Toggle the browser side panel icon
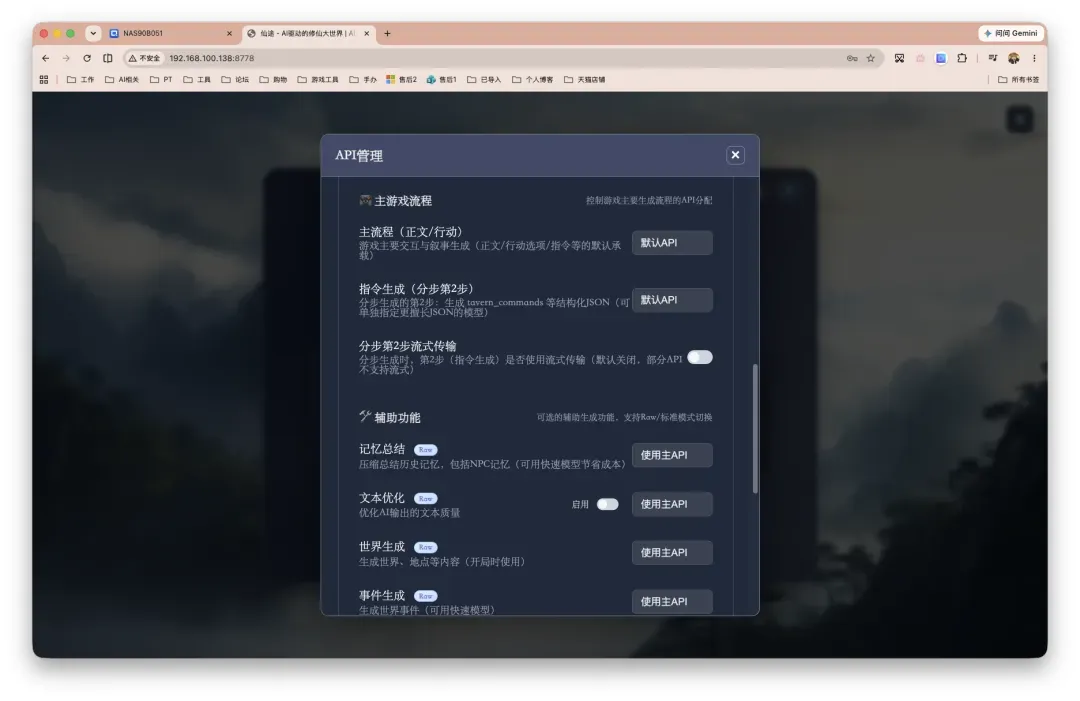 [107, 59]
